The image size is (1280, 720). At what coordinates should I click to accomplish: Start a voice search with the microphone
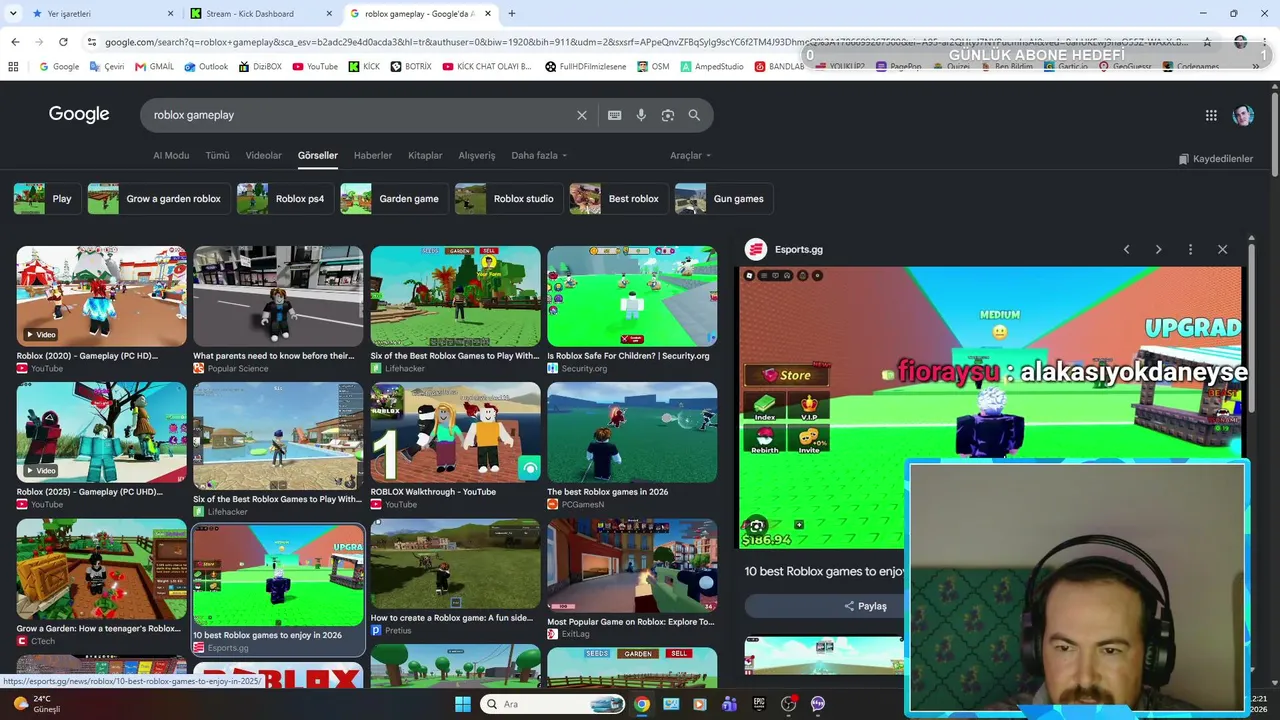pyautogui.click(x=641, y=115)
